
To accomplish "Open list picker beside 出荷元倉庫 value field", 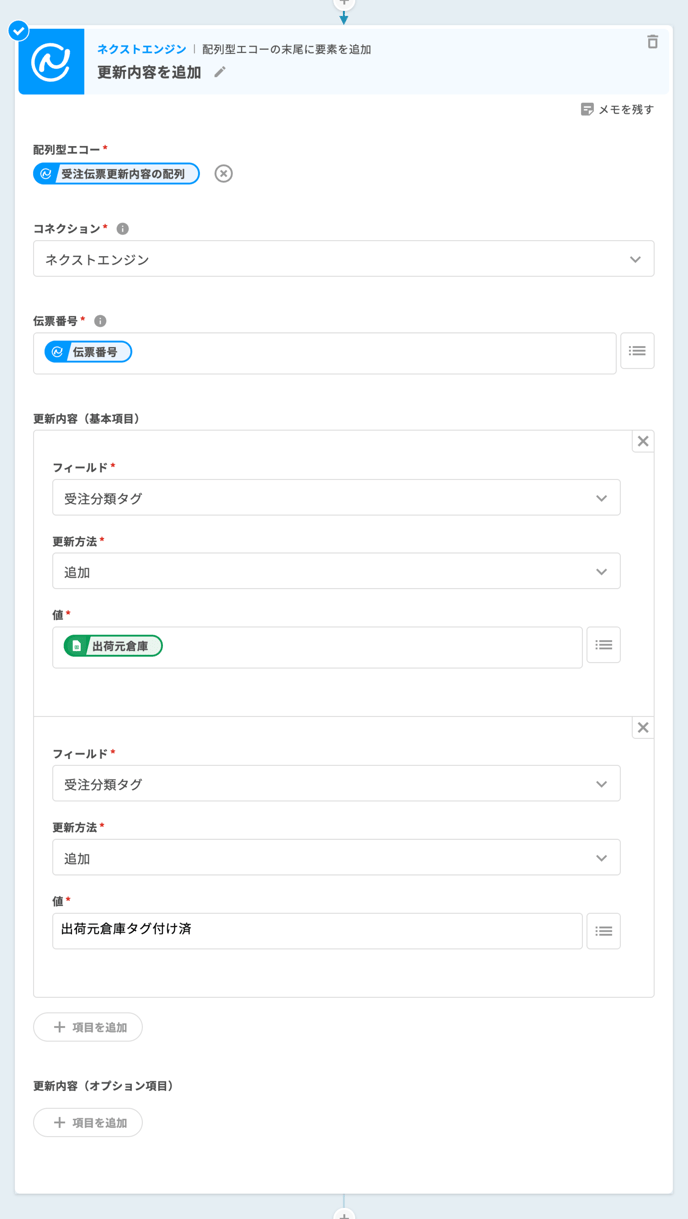I will click(x=603, y=646).
